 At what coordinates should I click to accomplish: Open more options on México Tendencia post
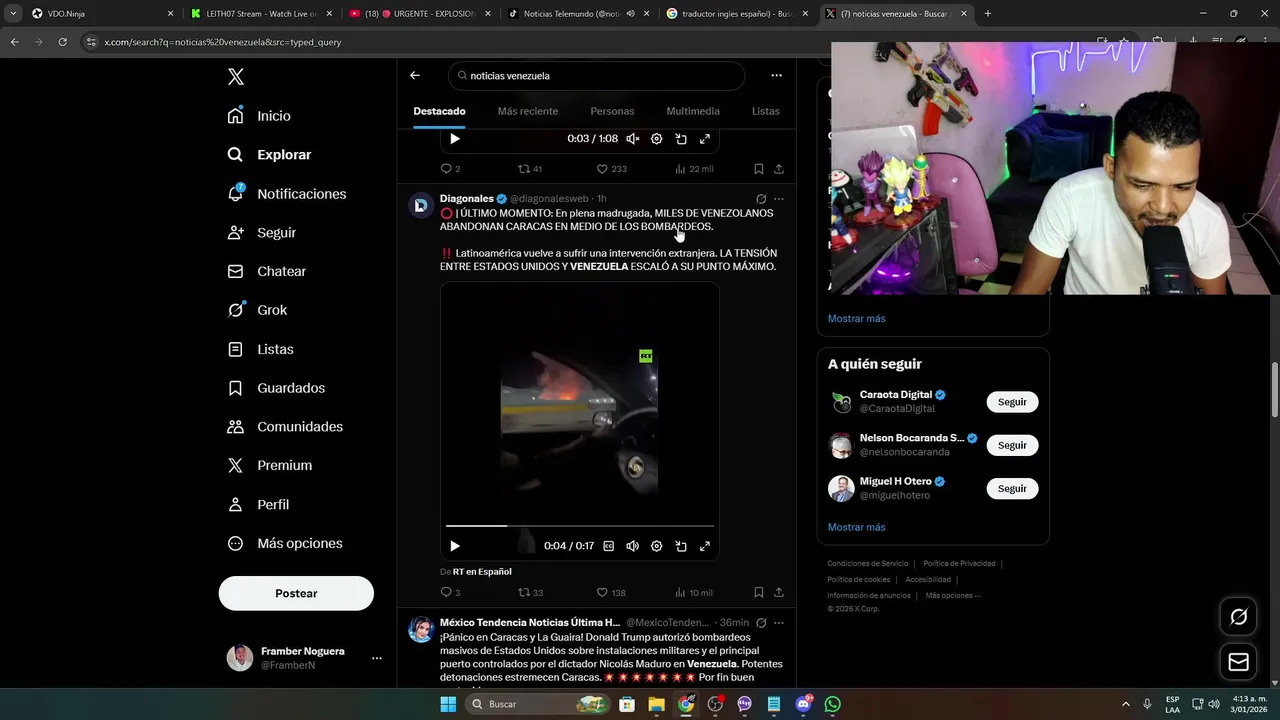(779, 622)
